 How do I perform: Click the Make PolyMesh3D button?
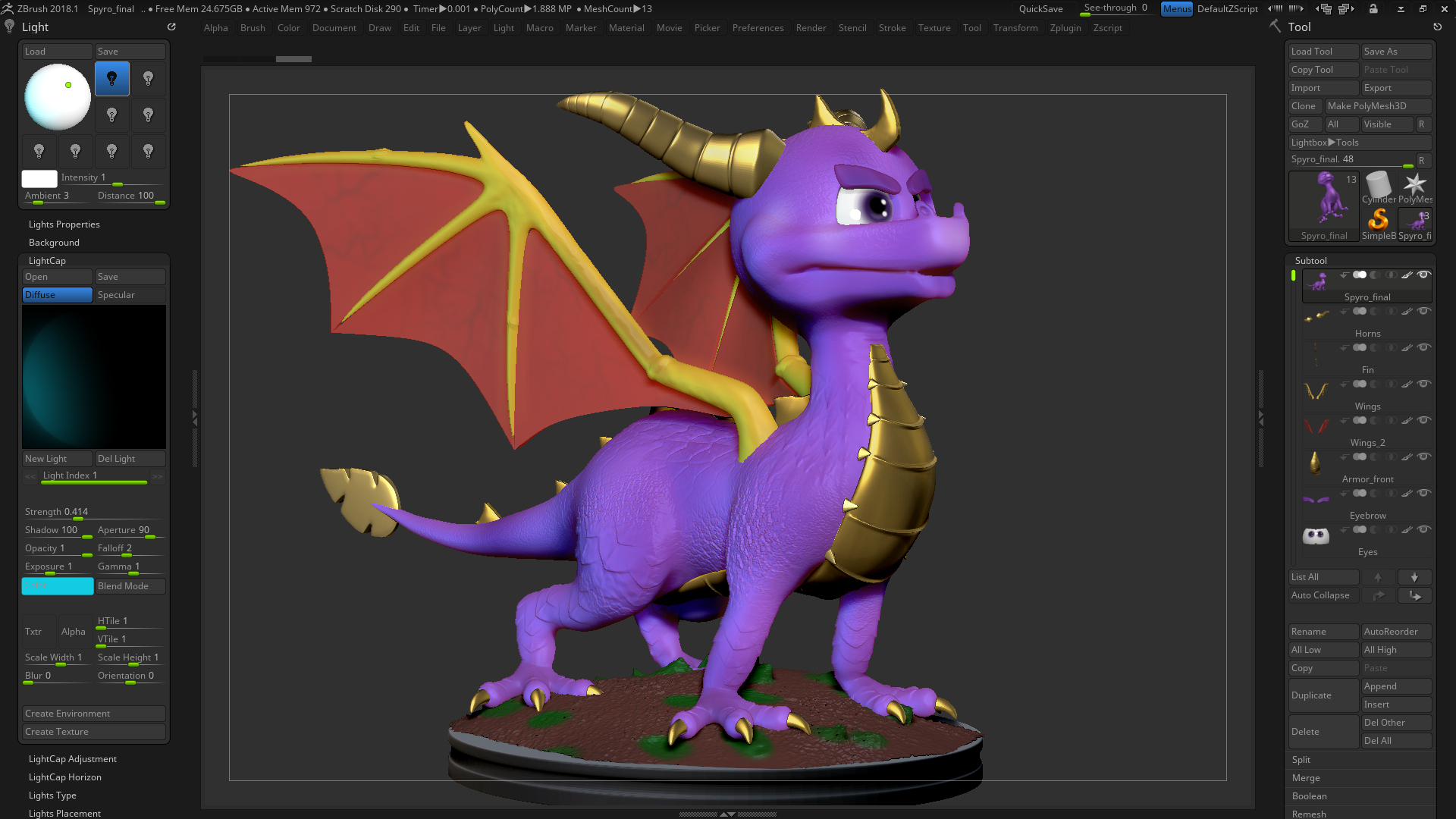pyautogui.click(x=1378, y=105)
